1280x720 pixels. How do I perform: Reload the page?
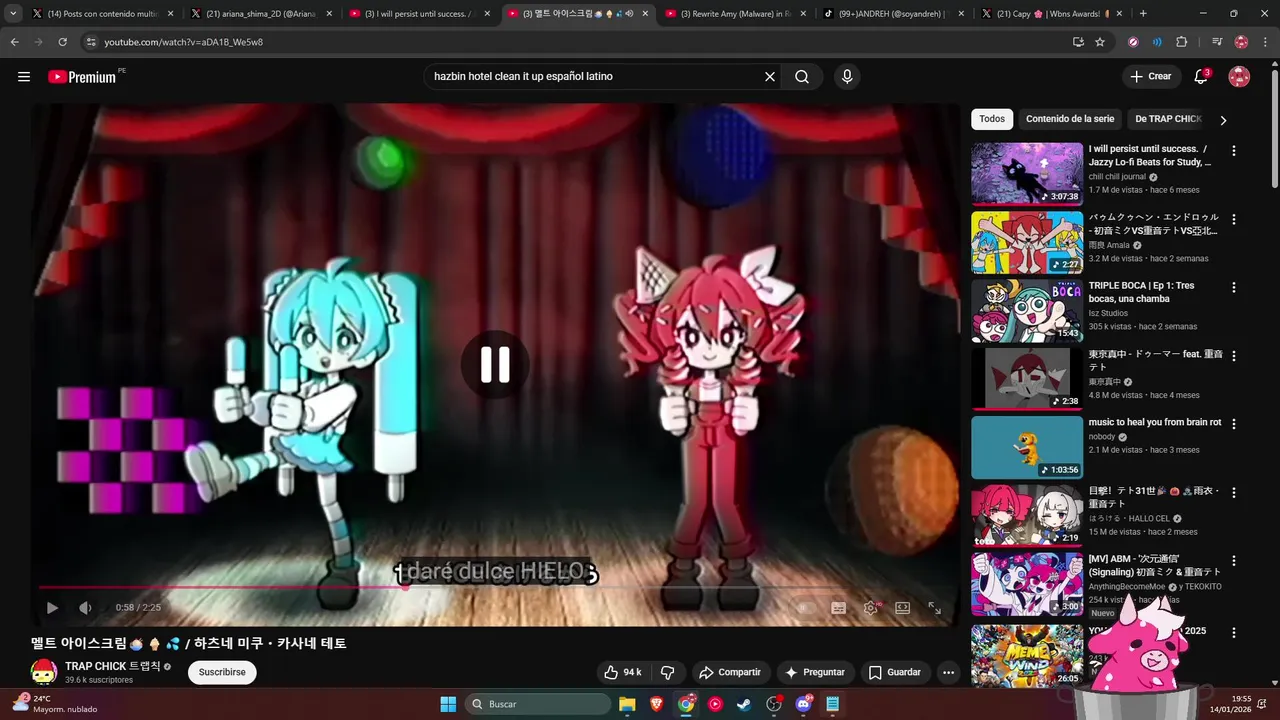click(x=63, y=42)
